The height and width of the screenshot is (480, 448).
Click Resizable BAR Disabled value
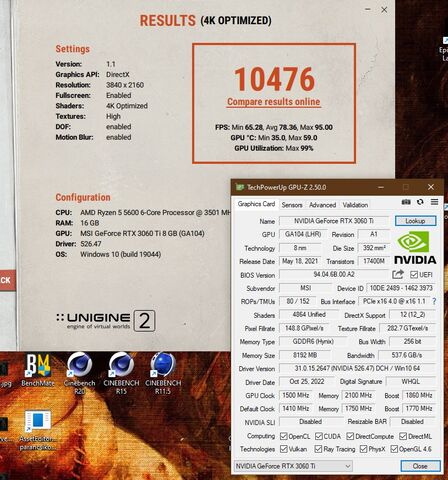(x=412, y=422)
